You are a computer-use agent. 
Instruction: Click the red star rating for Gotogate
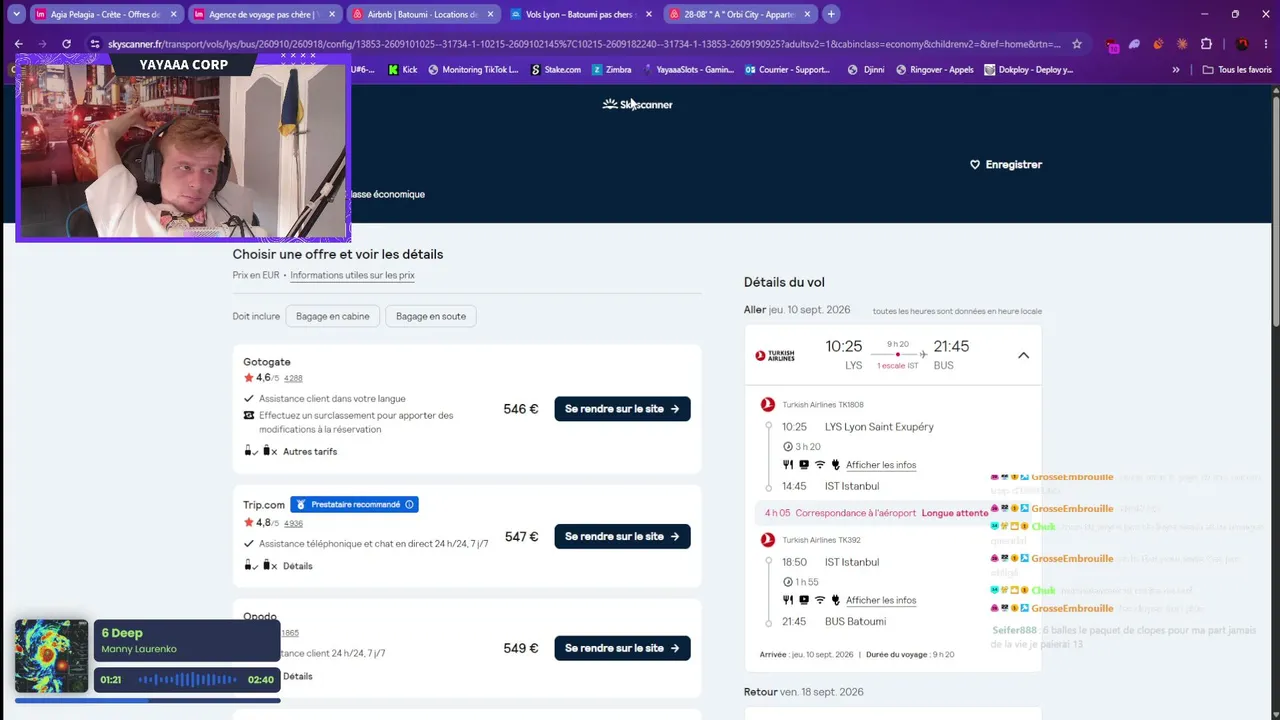(x=248, y=378)
